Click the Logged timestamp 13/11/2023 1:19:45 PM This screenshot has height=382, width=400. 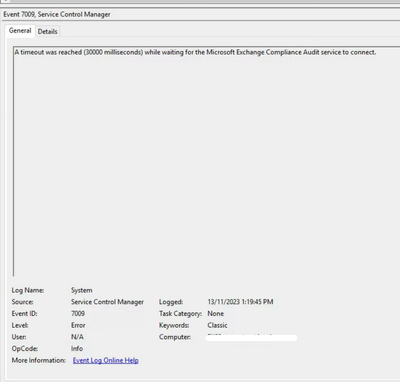click(240, 302)
